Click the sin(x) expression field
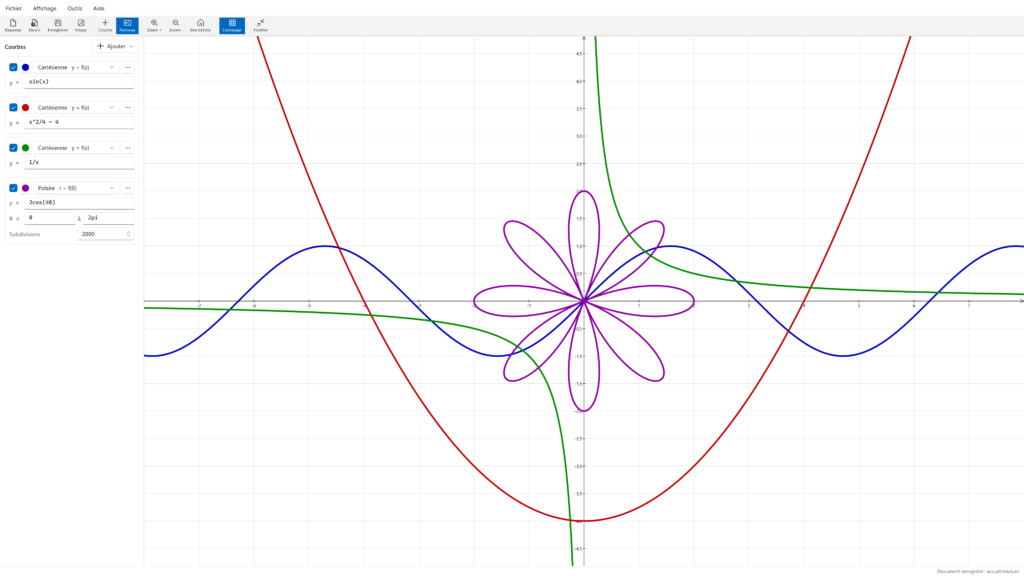Image resolution: width=1024 pixels, height=576 pixels. point(79,82)
